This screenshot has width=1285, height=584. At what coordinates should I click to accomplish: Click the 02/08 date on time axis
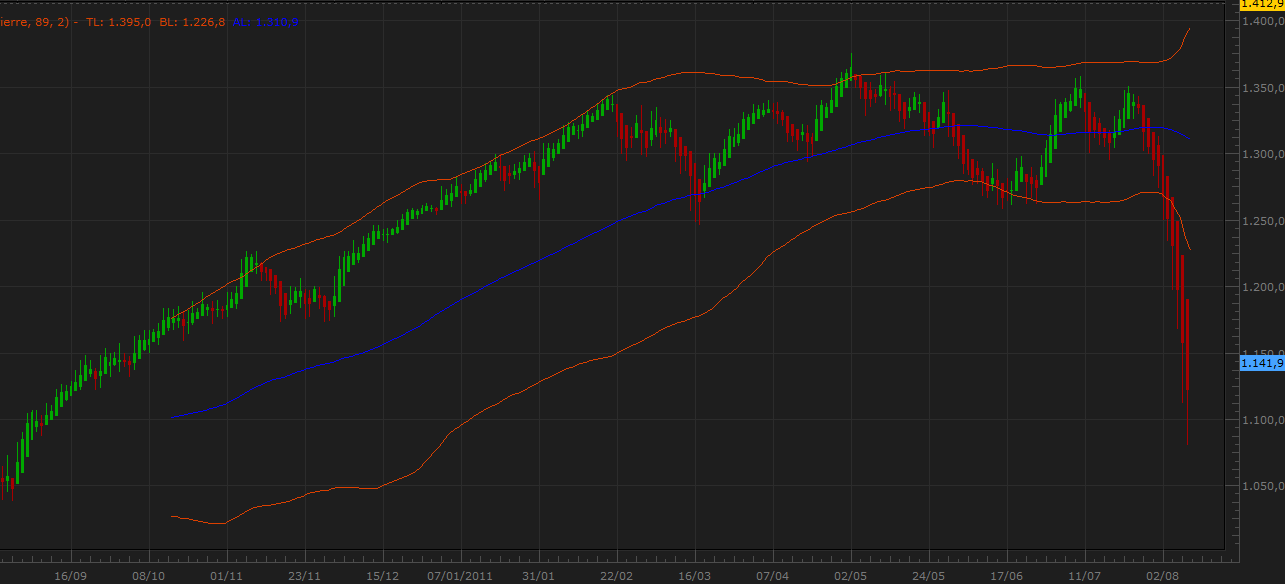(1162, 576)
